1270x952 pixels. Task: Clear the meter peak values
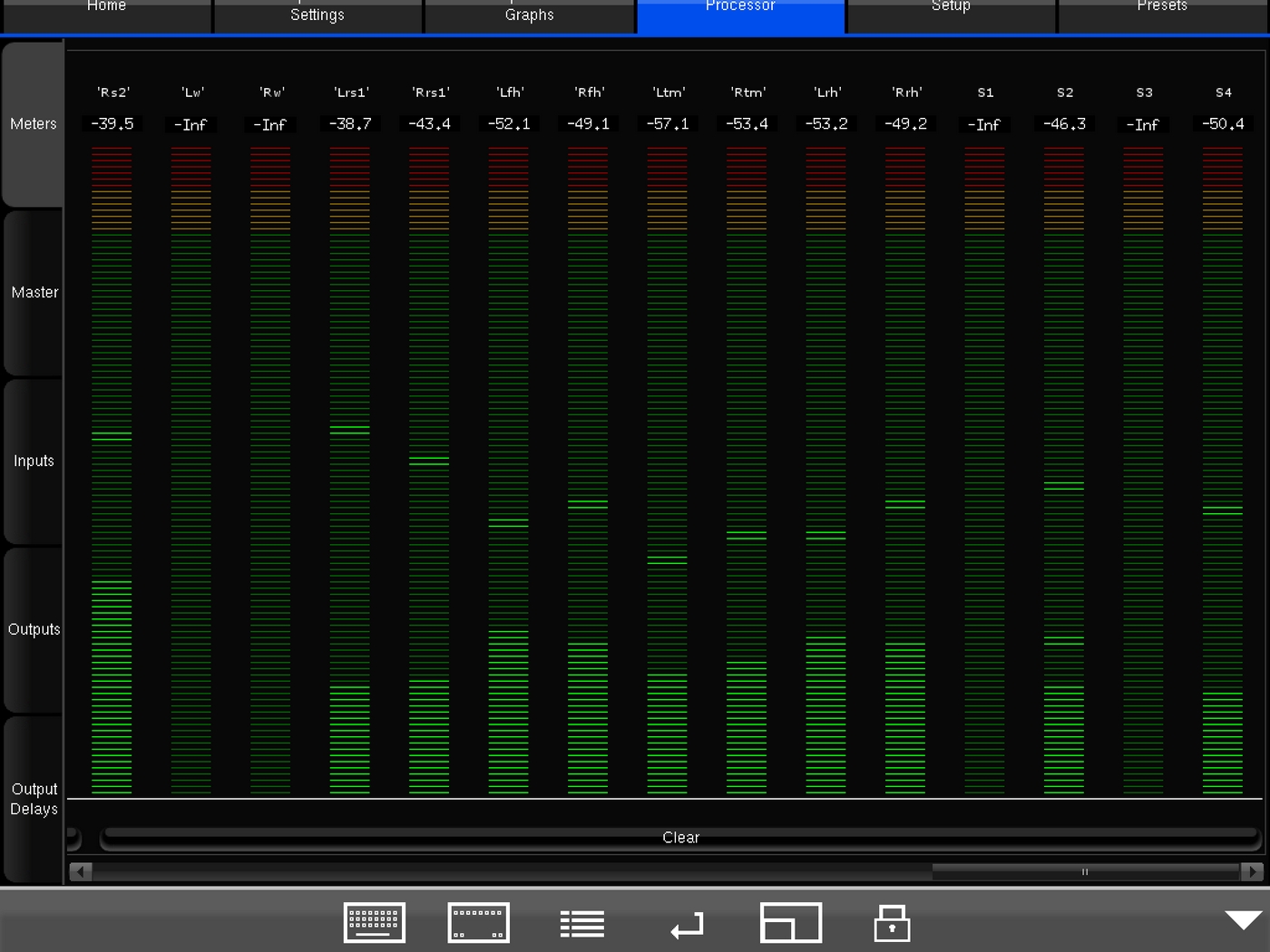pos(680,838)
